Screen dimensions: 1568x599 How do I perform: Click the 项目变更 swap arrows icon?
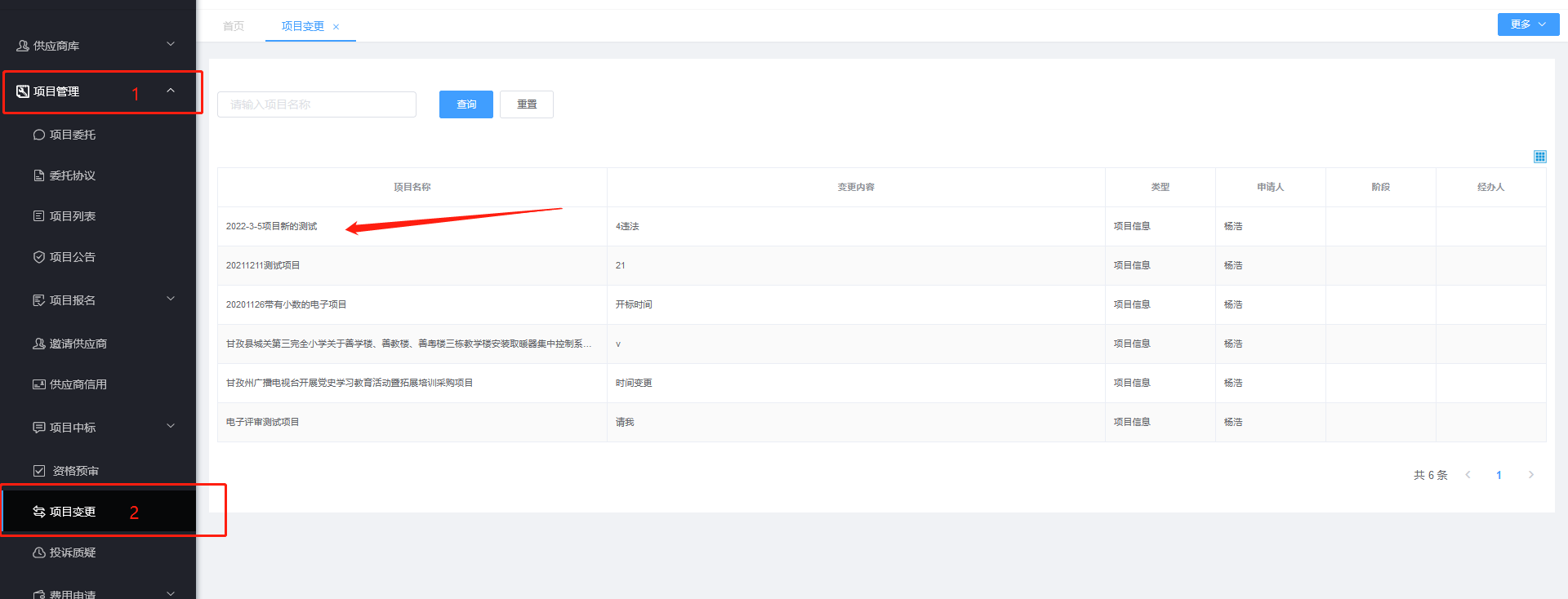pyautogui.click(x=39, y=512)
